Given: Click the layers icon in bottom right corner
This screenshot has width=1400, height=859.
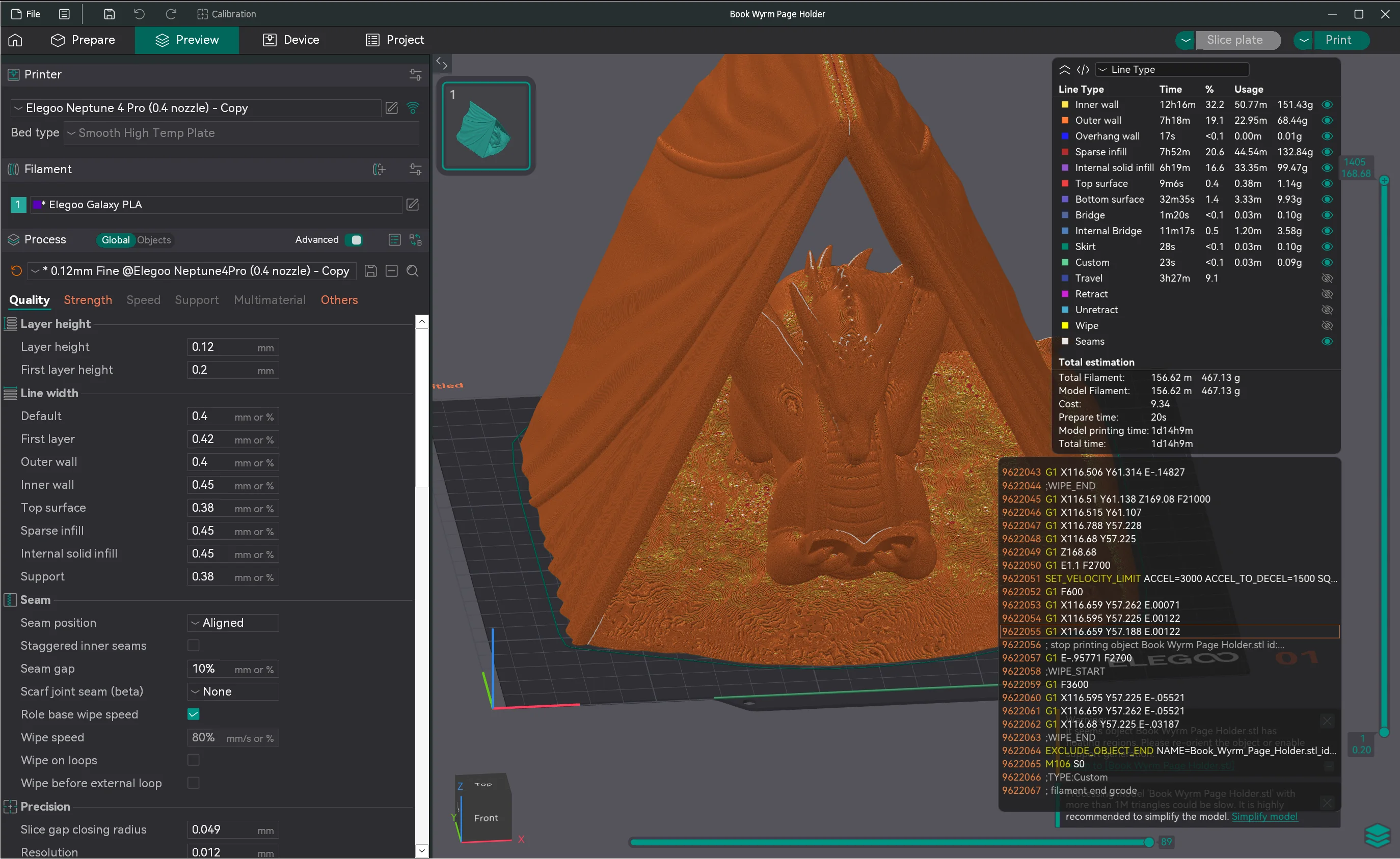Looking at the screenshot, I should (1378, 835).
